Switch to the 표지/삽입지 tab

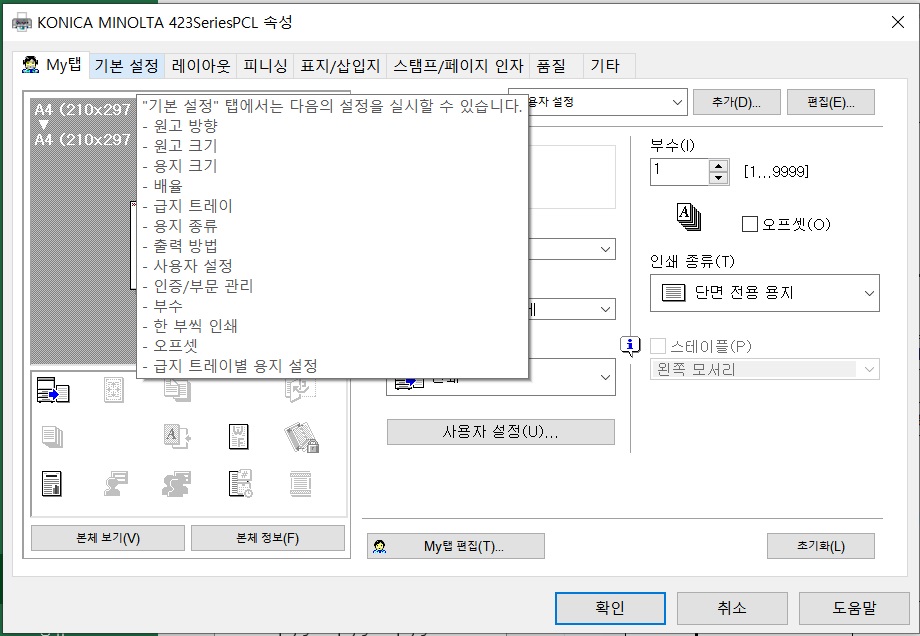click(340, 66)
